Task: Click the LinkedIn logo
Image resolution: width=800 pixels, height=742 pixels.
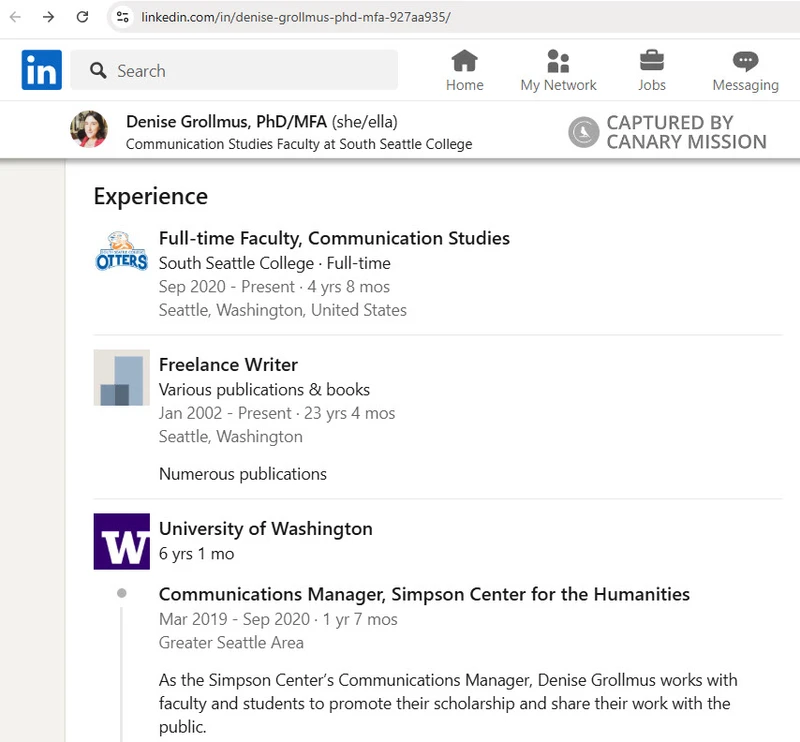Action: pos(41,70)
